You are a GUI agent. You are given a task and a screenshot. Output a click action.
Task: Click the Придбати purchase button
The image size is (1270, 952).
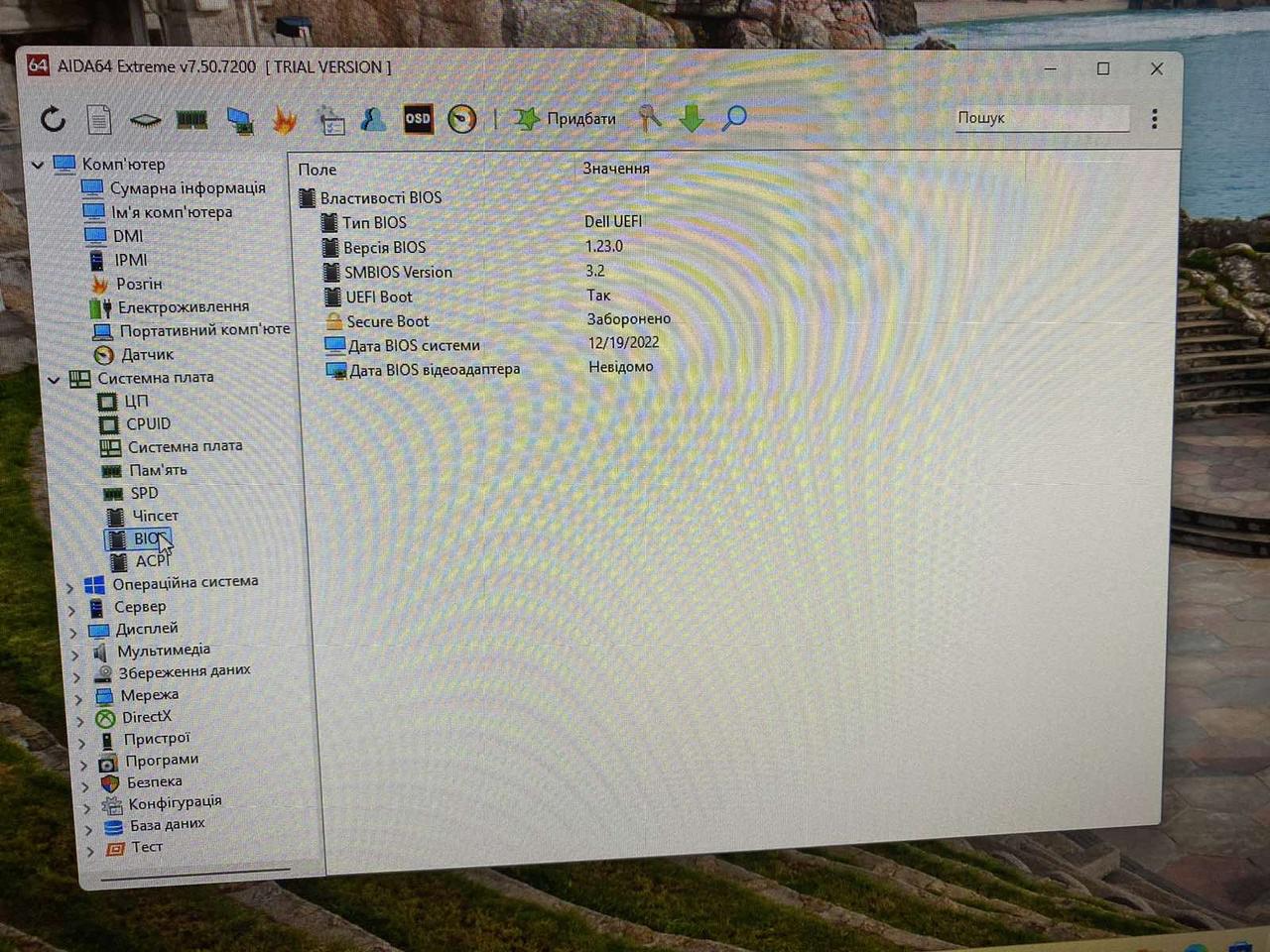(x=565, y=119)
